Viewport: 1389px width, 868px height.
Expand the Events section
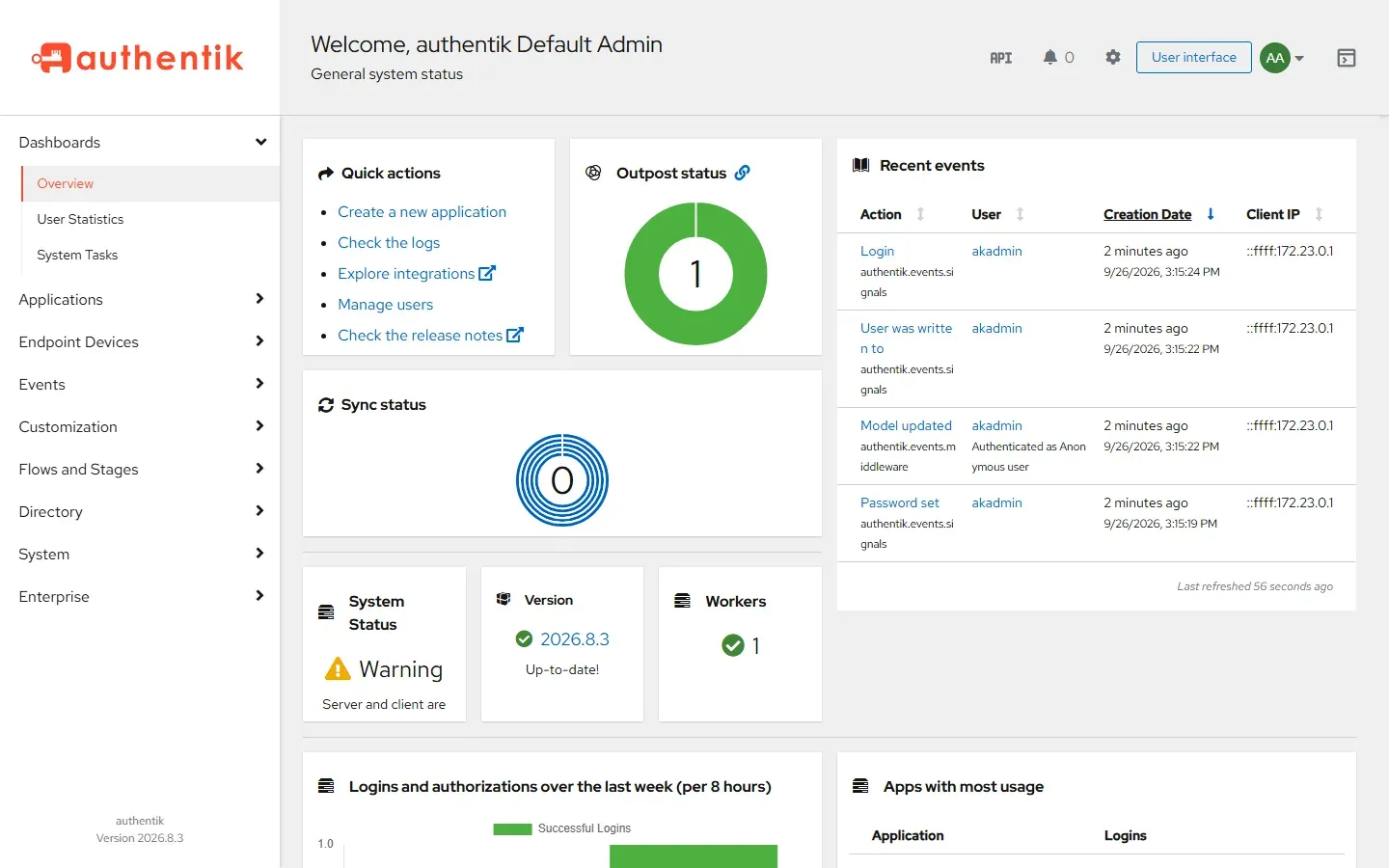[140, 384]
